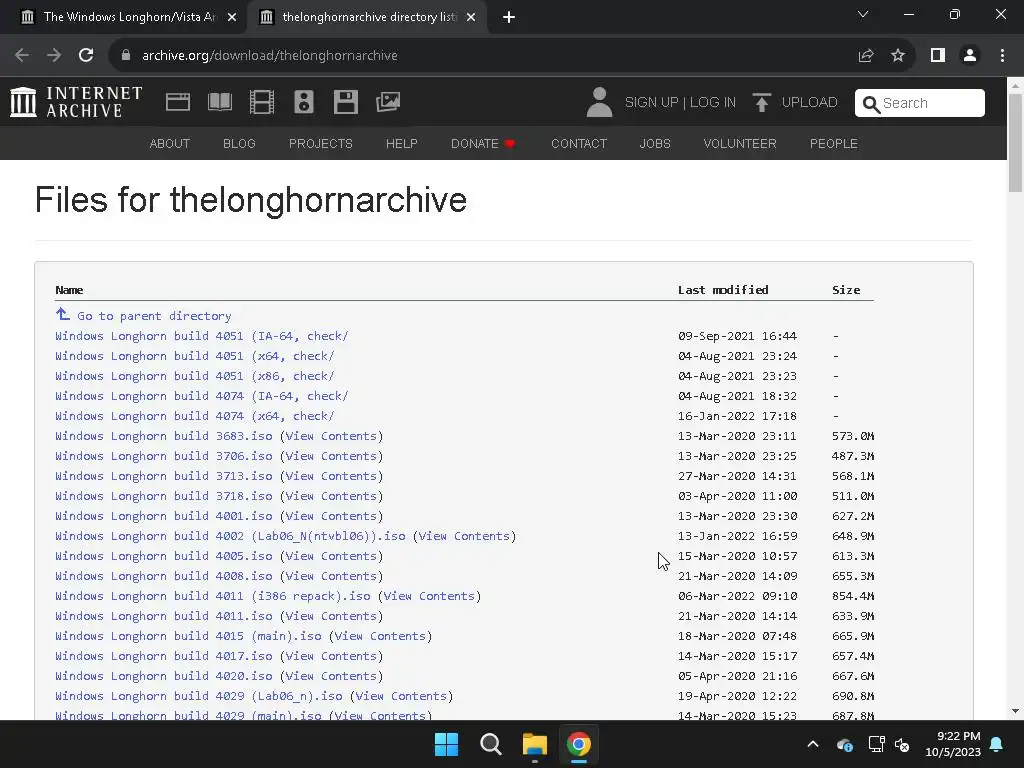Download Windows Longhorn build 4020.iso
This screenshot has height=768, width=1024.
point(164,676)
